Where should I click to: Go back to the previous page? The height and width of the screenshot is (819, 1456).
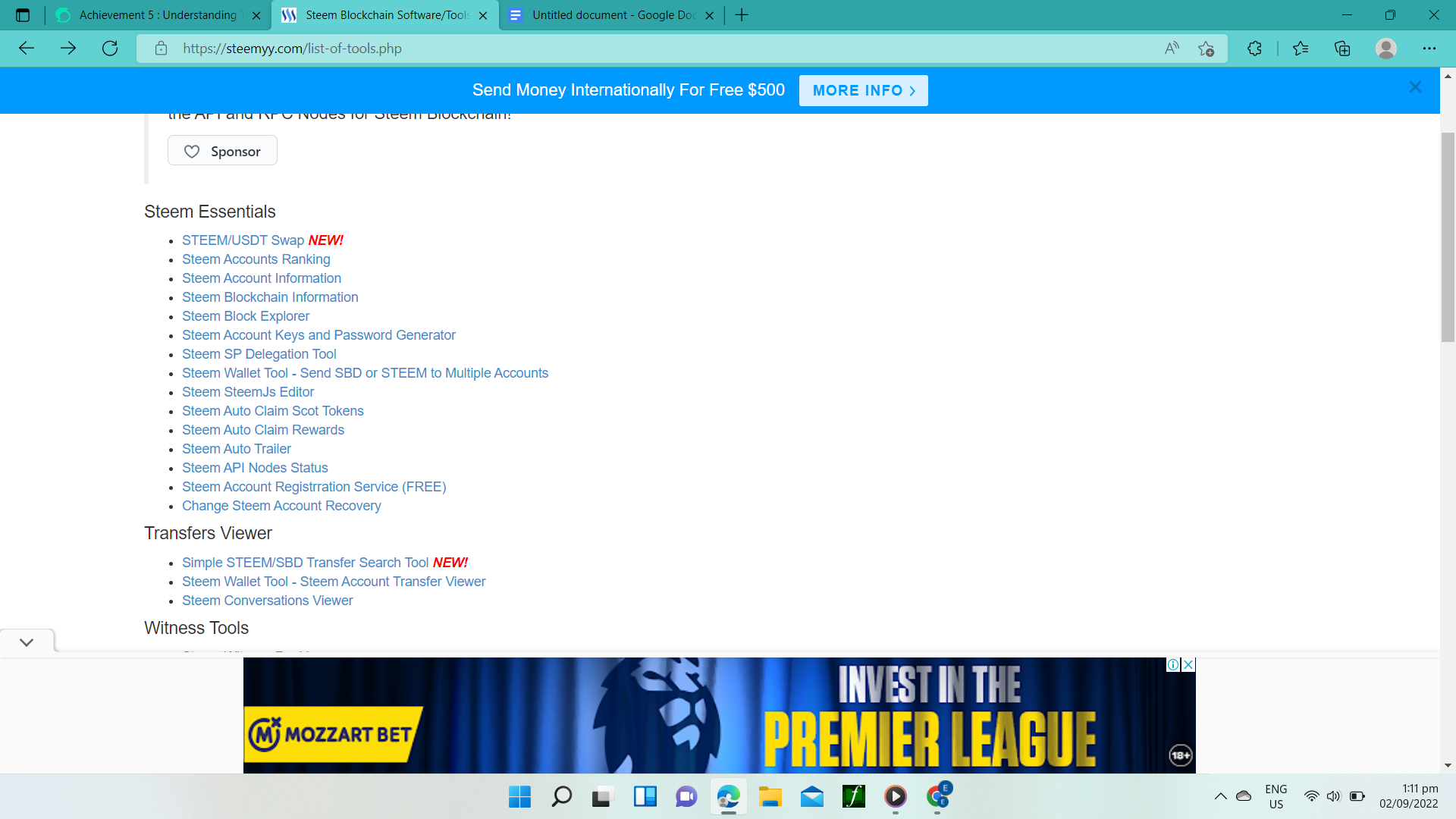coord(27,49)
